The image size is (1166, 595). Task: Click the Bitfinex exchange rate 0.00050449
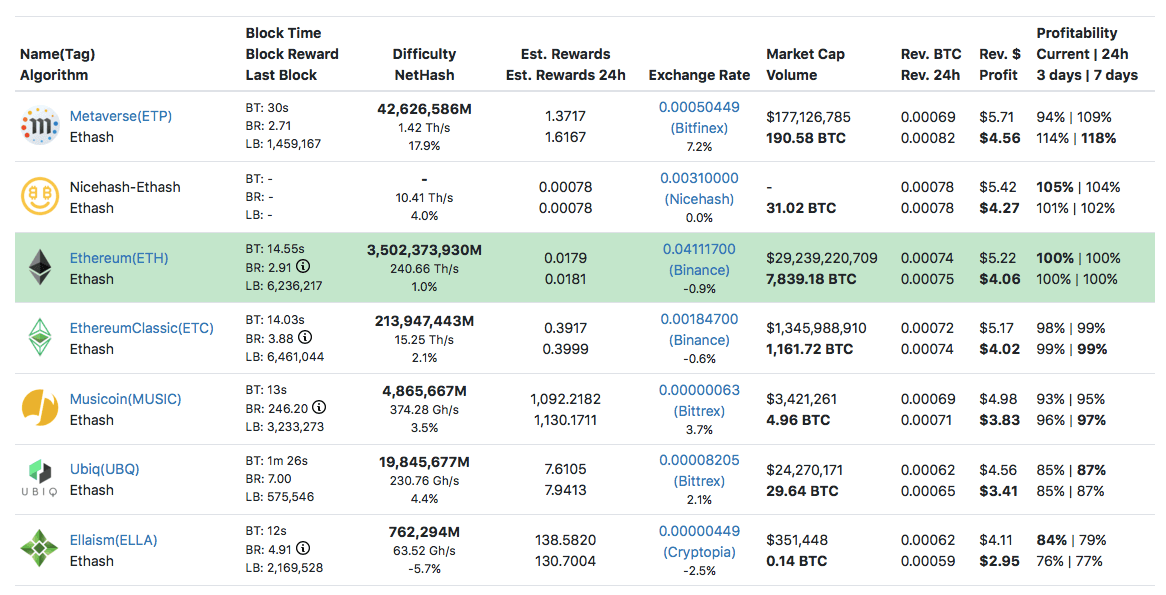(699, 107)
